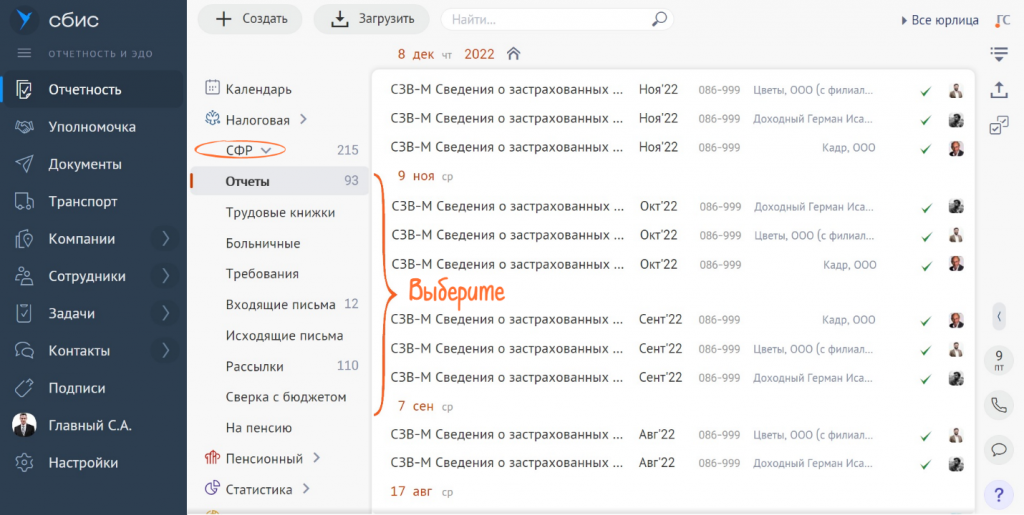The width and height of the screenshot is (1024, 515).
Task: Expand the Компании submenu arrow
Action: point(166,239)
